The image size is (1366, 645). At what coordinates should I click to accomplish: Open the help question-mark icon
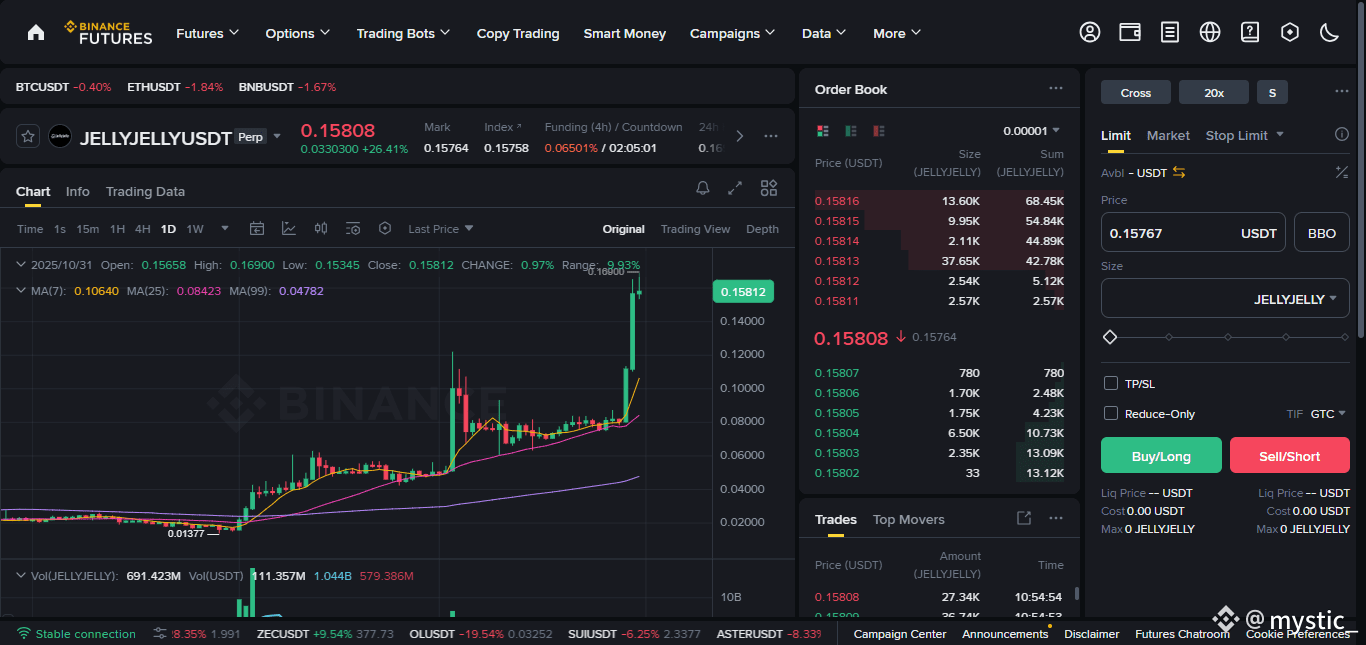point(1250,33)
